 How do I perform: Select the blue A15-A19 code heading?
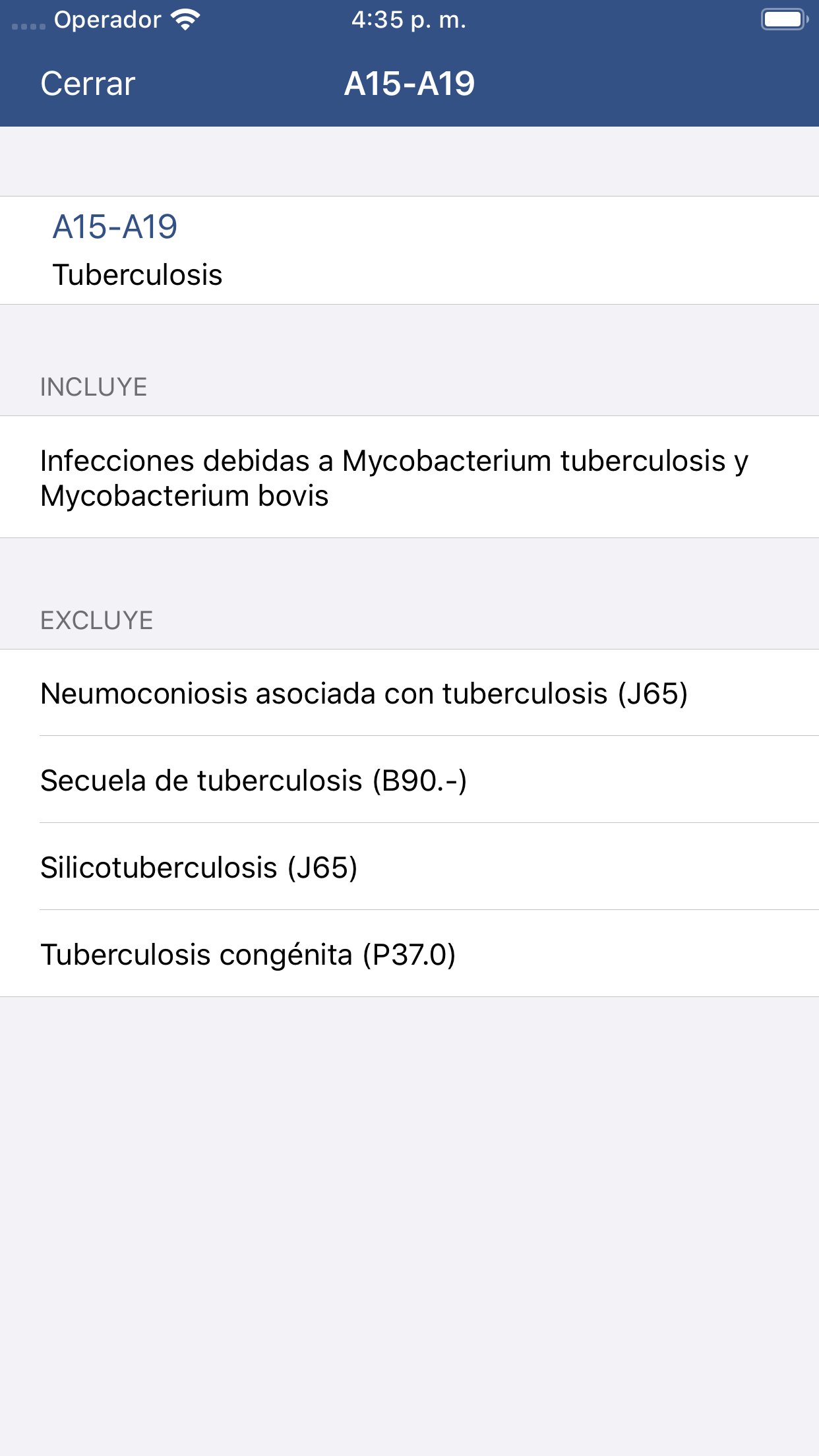pyautogui.click(x=115, y=227)
